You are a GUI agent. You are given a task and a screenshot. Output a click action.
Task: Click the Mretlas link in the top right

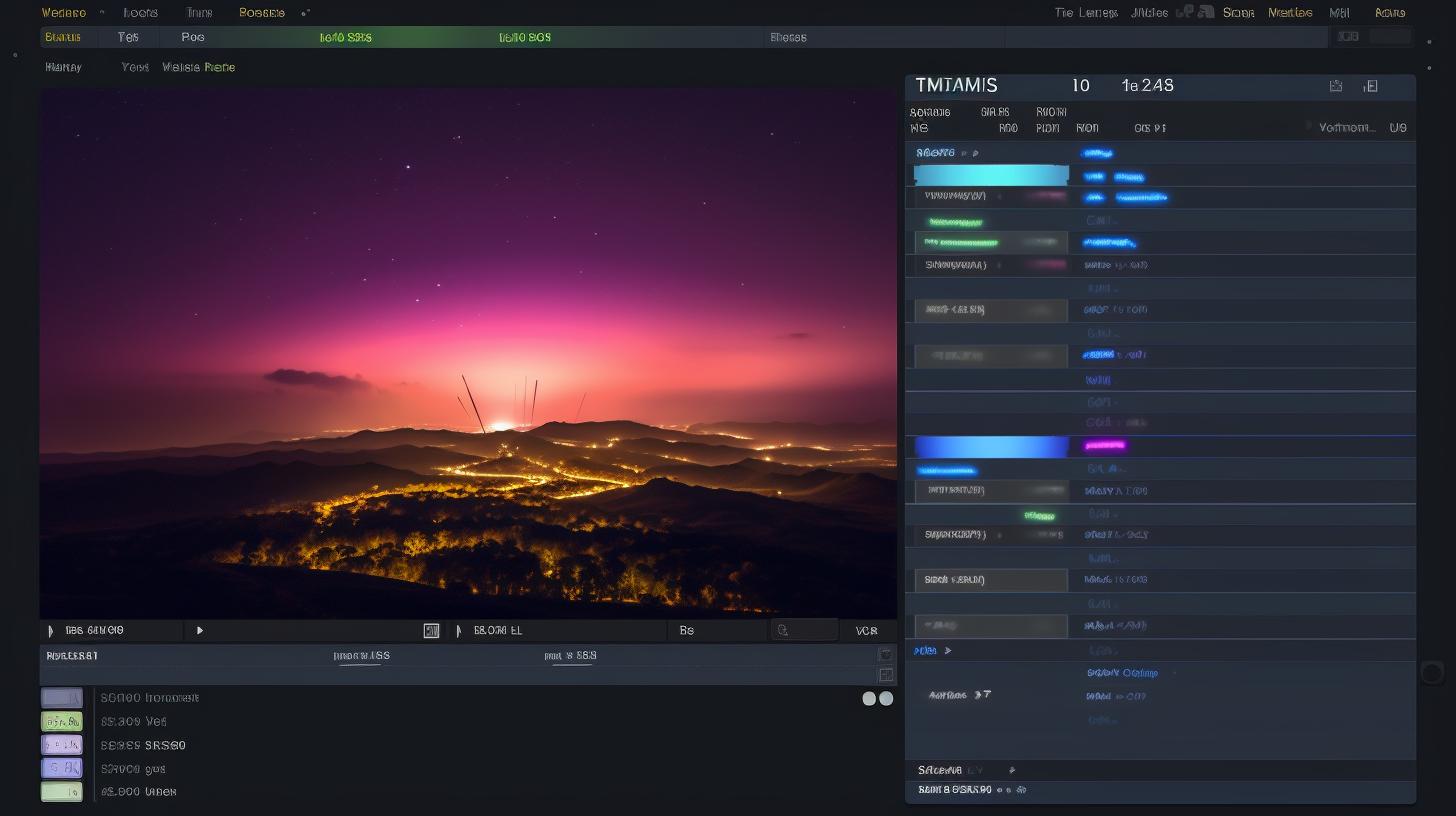(x=1290, y=13)
